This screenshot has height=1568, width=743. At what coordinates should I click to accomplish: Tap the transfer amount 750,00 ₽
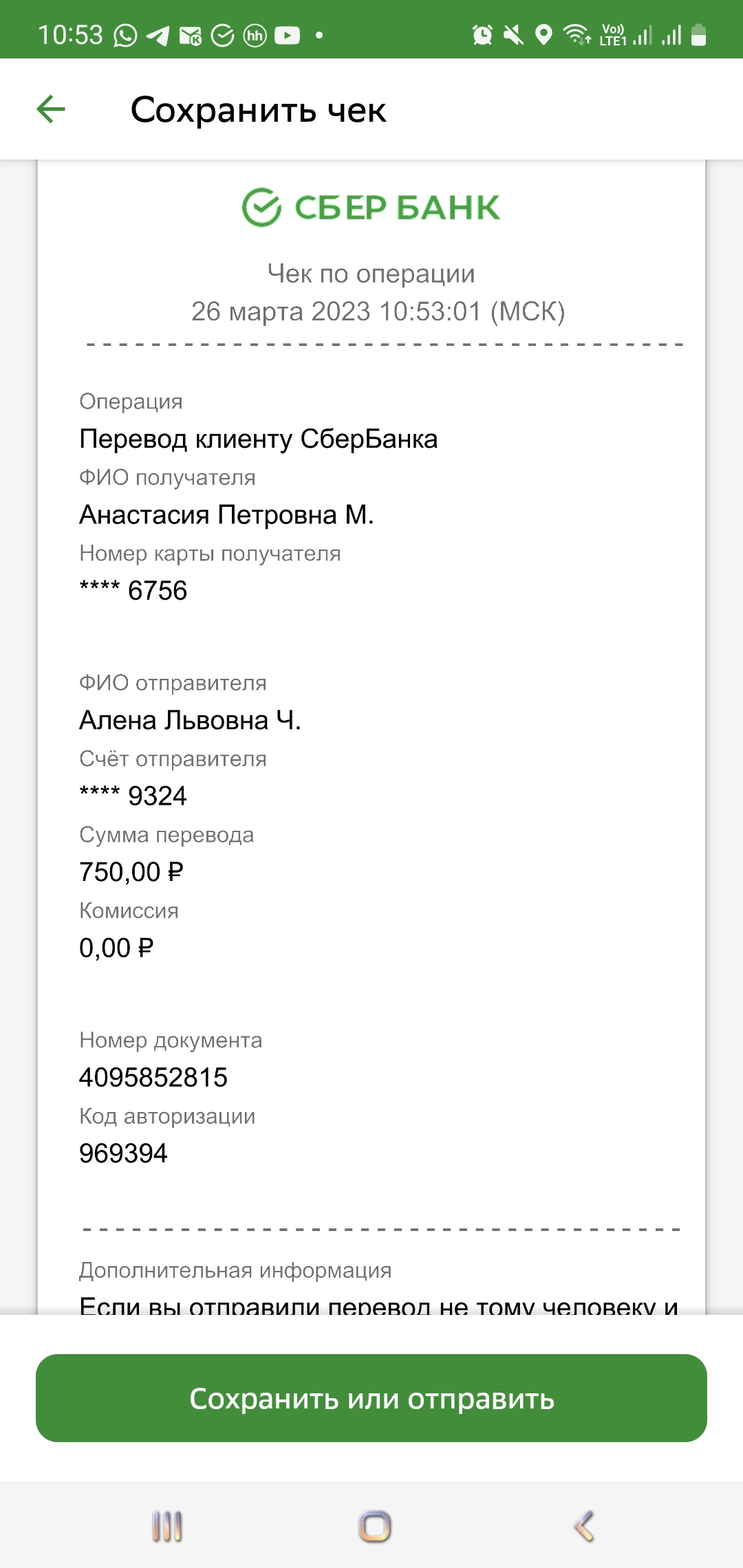click(x=131, y=872)
